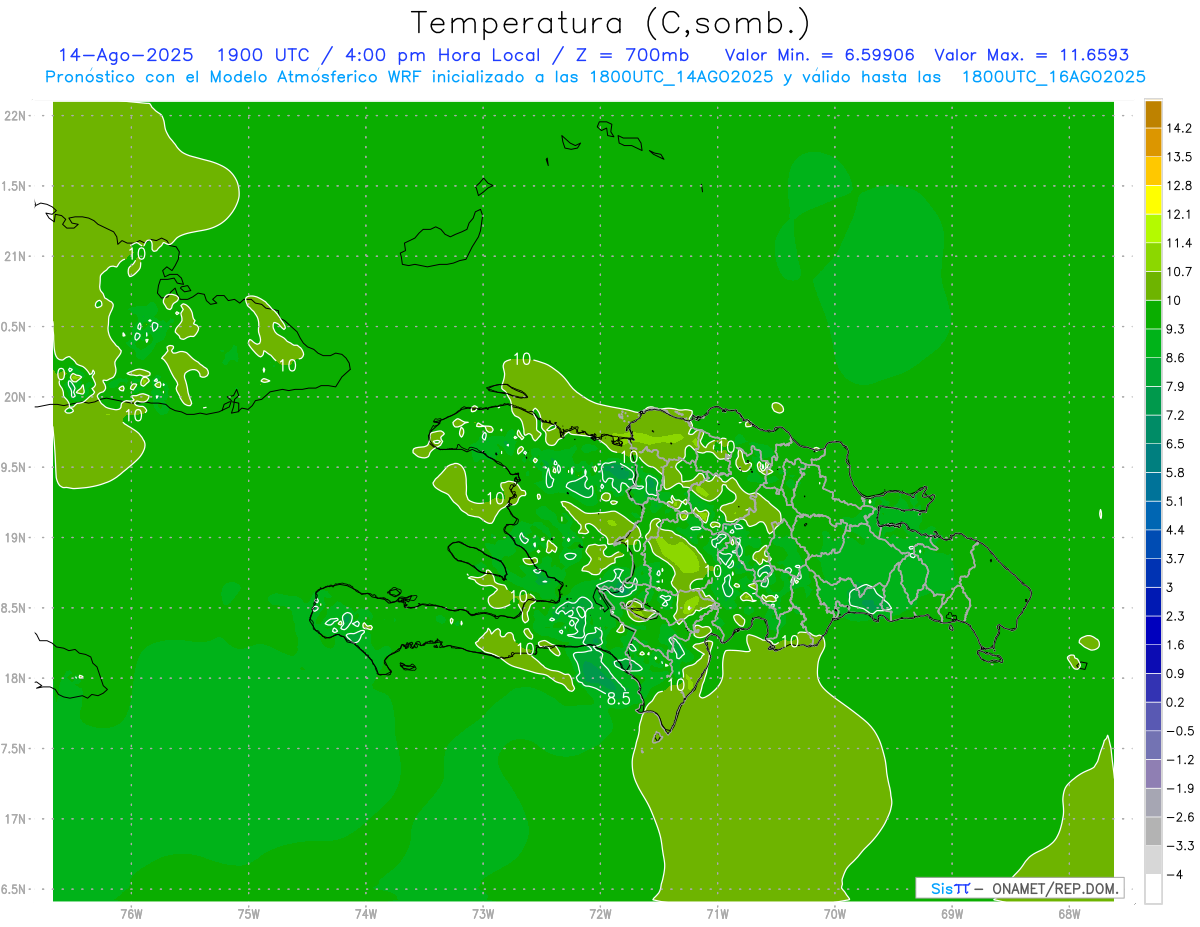Select the date text "14-Ago-2025"

pos(126,55)
